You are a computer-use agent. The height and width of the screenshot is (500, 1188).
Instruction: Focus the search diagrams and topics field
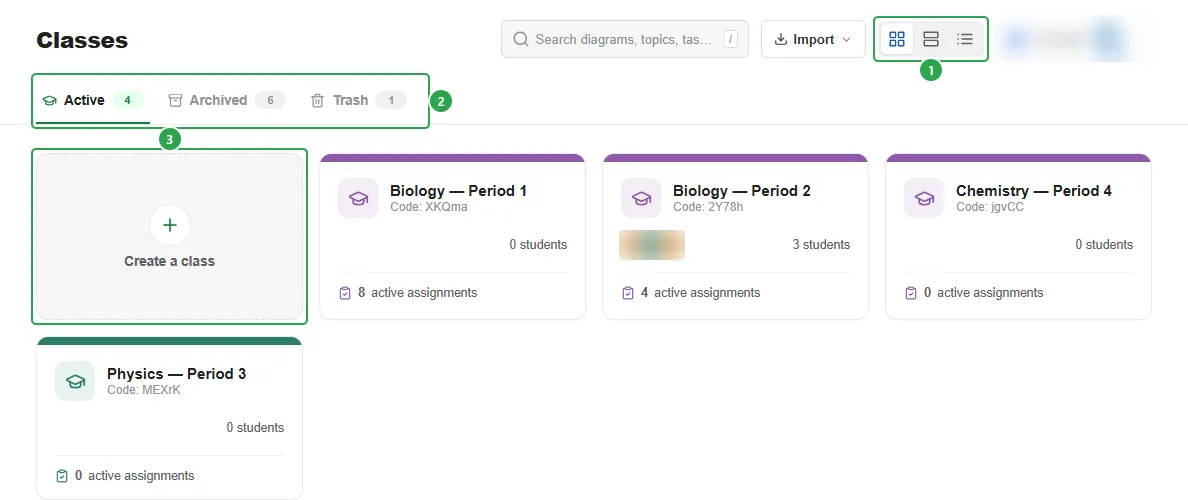624,39
